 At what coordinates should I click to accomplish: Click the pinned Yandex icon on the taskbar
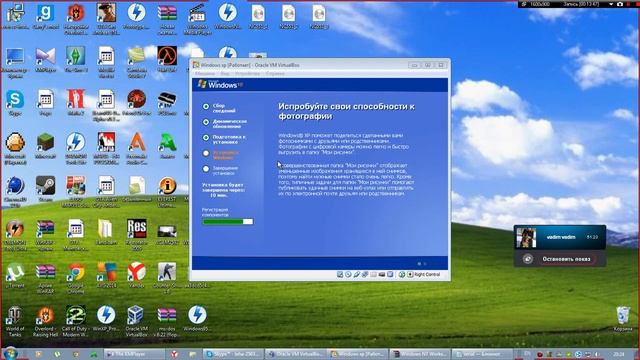174,354
